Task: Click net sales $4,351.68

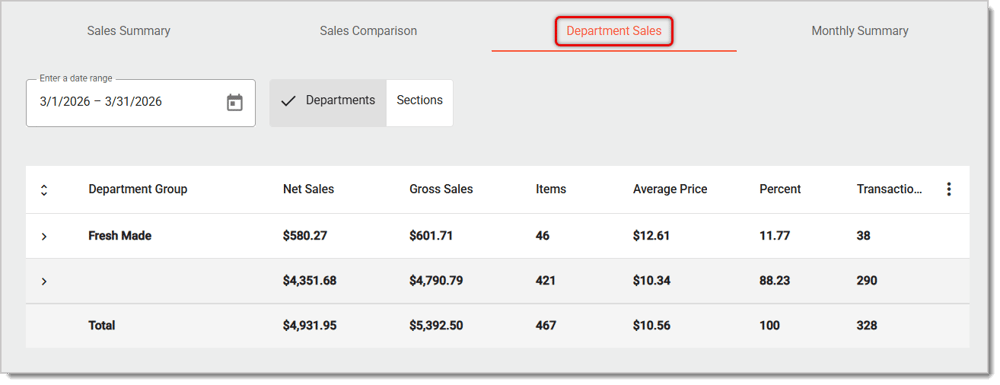Action: pyautogui.click(x=310, y=280)
